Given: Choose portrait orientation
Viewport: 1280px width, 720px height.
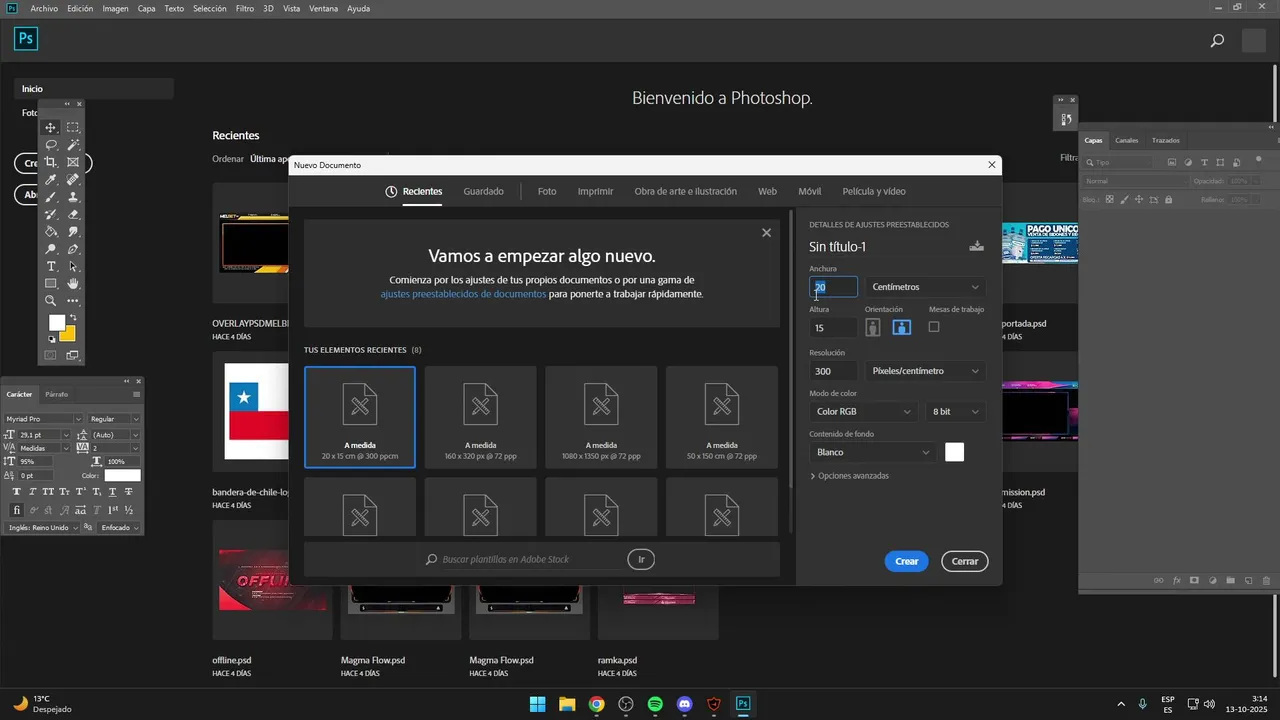Looking at the screenshot, I should point(873,327).
